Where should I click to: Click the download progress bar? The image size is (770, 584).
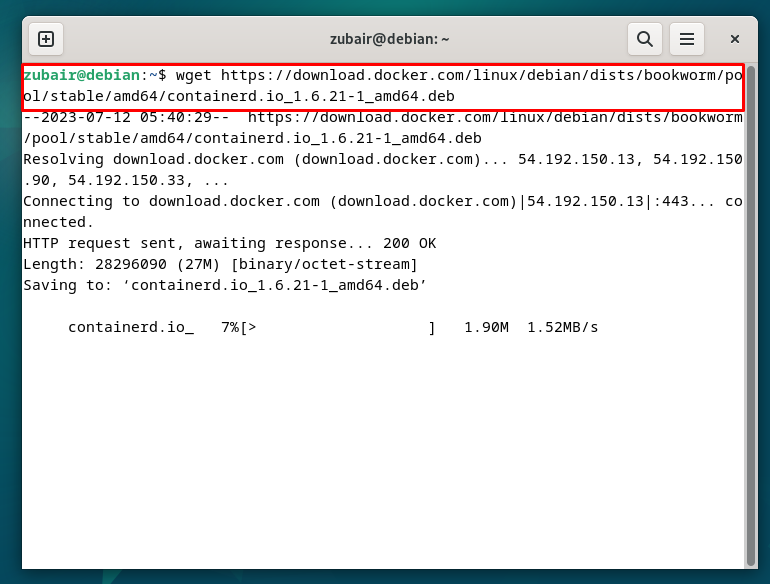click(x=338, y=328)
